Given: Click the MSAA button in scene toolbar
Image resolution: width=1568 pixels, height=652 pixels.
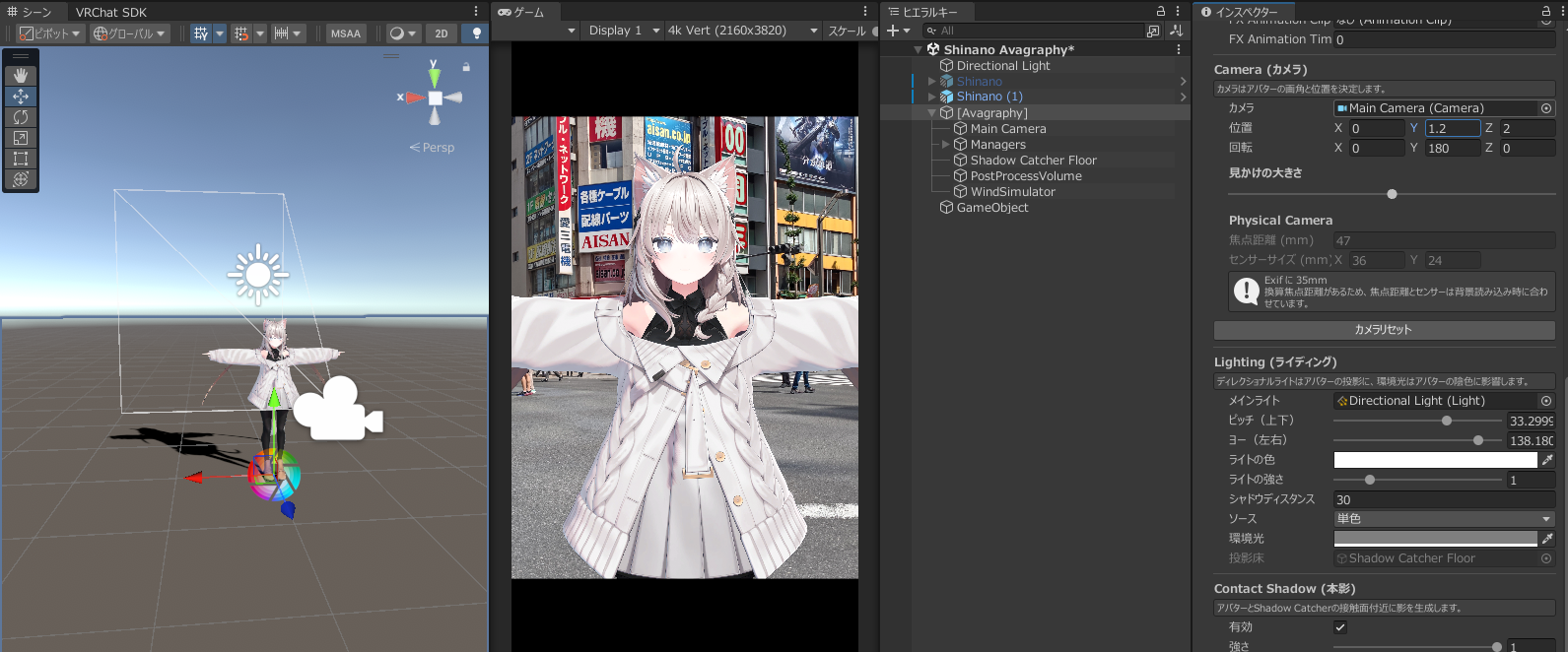Looking at the screenshot, I should pyautogui.click(x=345, y=33).
